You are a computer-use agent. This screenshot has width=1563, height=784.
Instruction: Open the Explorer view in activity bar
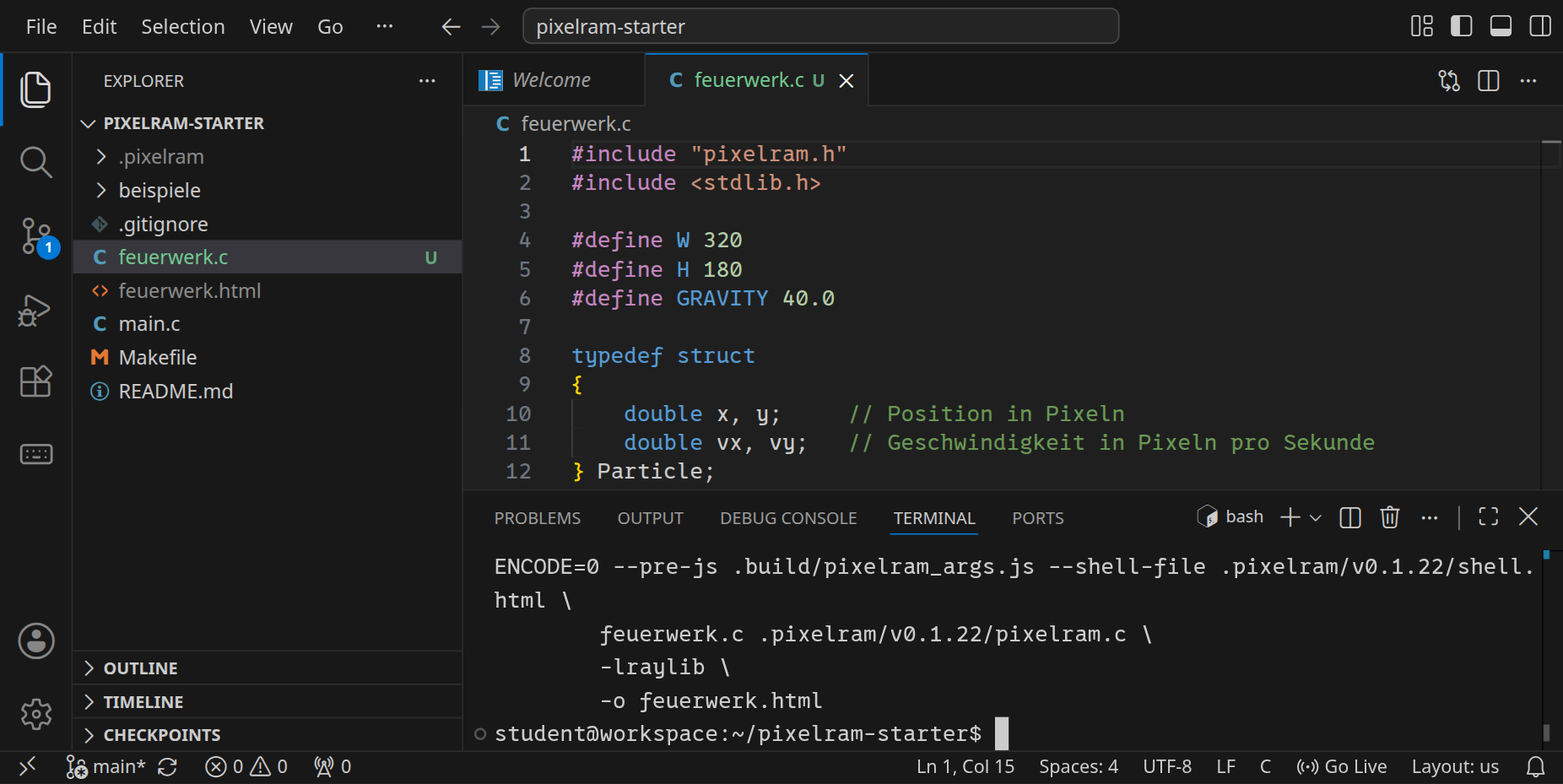(x=35, y=89)
